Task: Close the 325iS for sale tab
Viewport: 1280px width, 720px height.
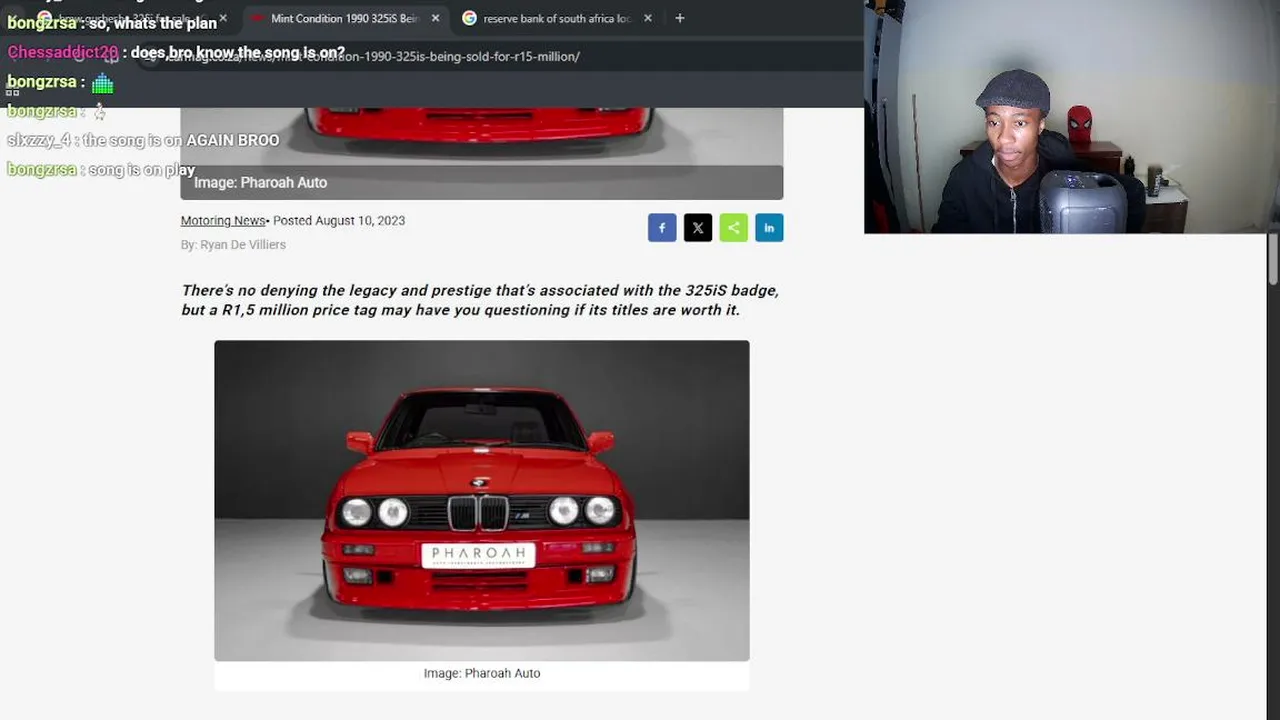Action: [223, 18]
